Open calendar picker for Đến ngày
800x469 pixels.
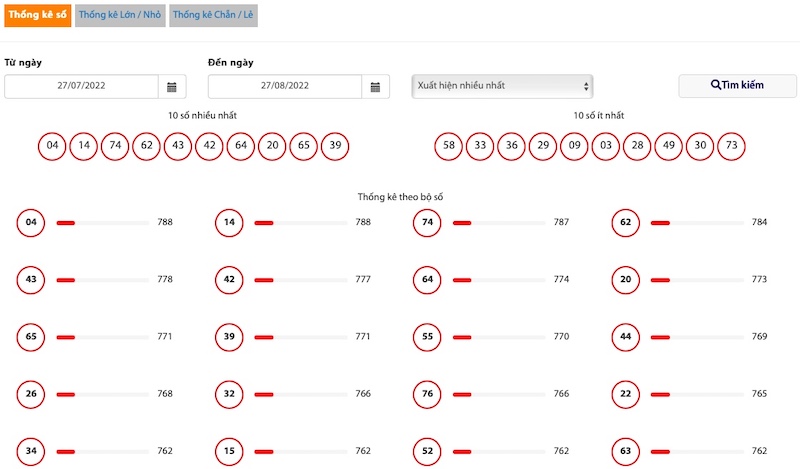tap(376, 87)
